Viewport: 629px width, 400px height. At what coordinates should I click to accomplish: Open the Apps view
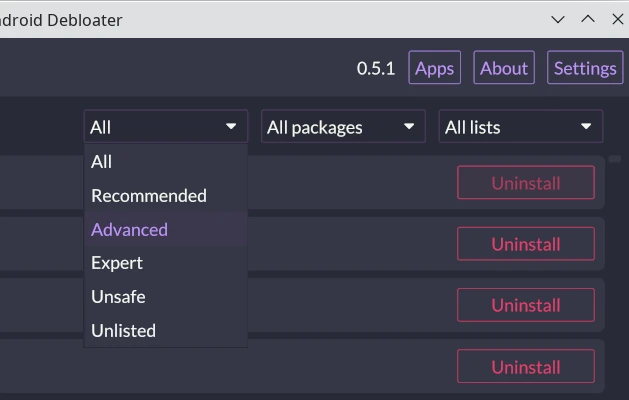(434, 68)
